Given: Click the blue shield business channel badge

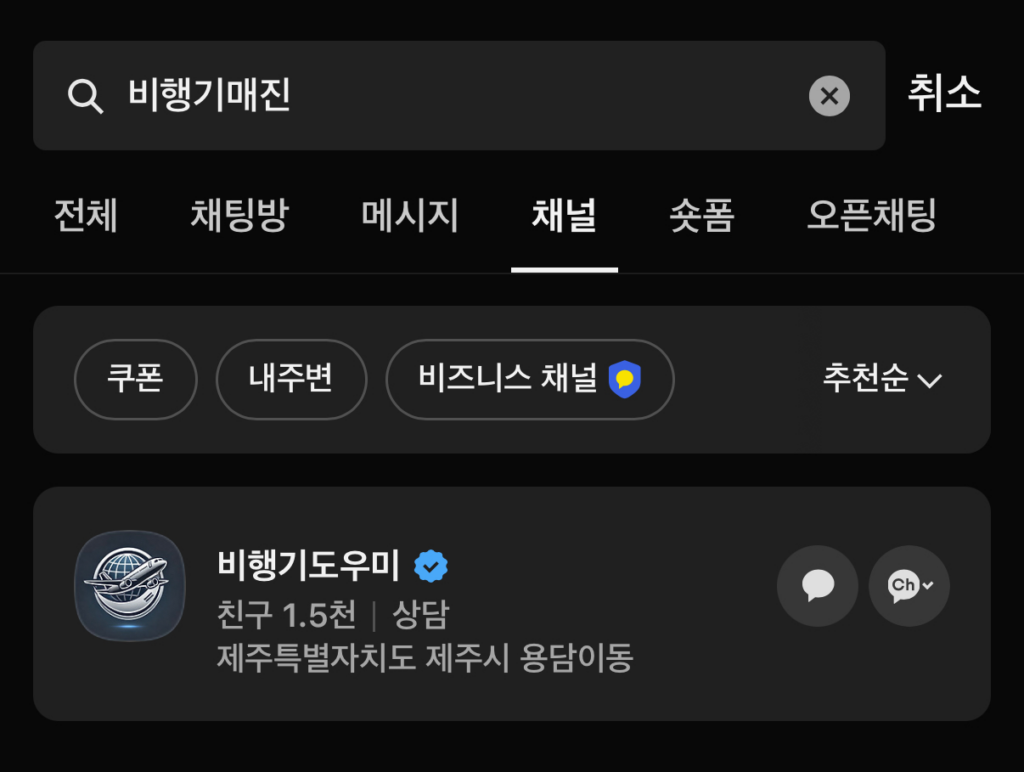Looking at the screenshot, I should coord(624,379).
